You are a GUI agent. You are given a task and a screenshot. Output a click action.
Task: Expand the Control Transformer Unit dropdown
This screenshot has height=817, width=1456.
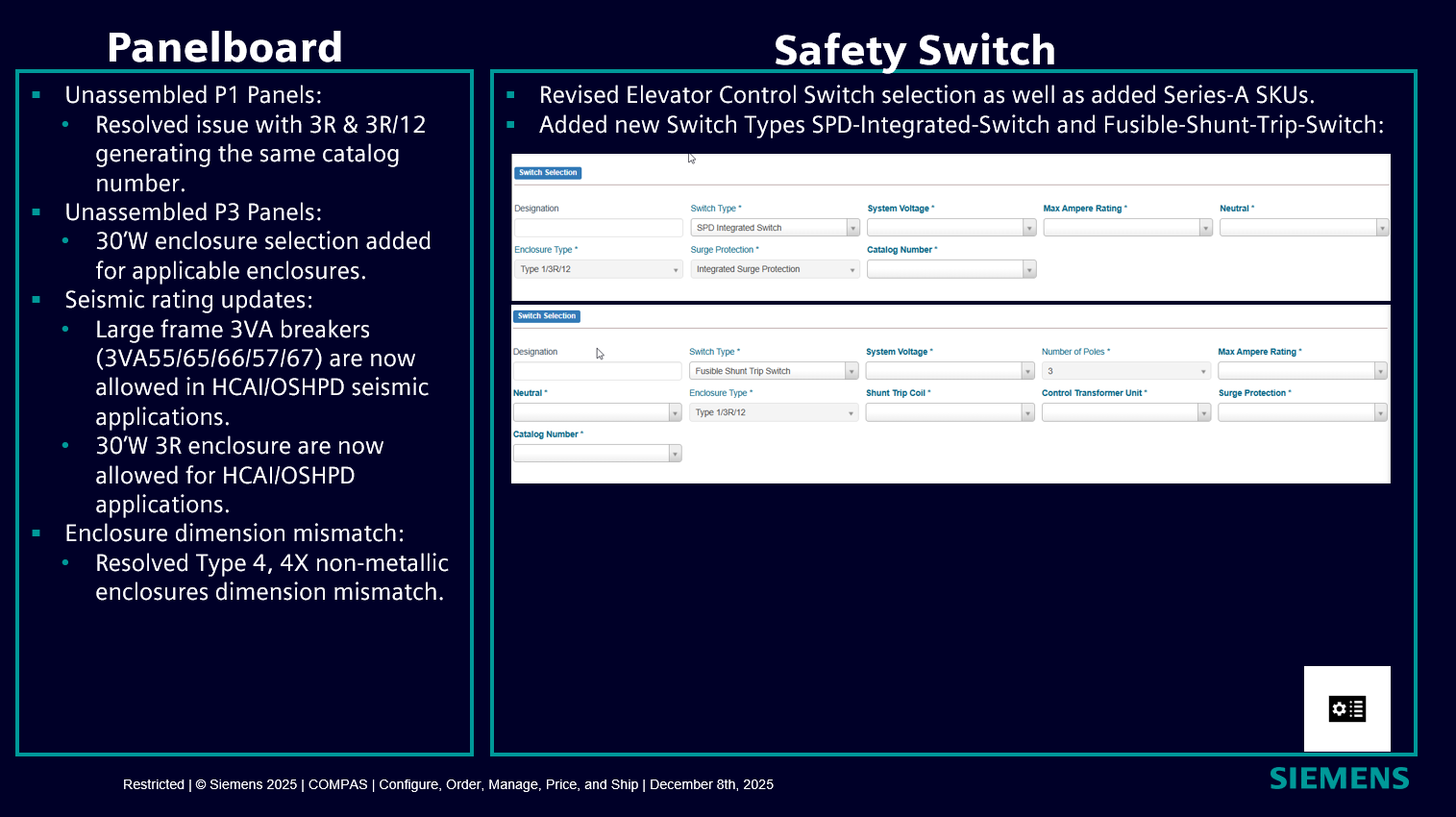[1125, 412]
